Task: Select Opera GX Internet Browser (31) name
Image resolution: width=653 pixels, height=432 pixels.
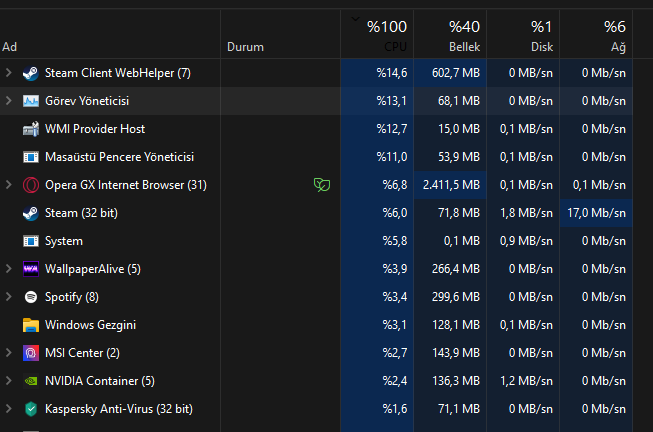Action: (126, 185)
